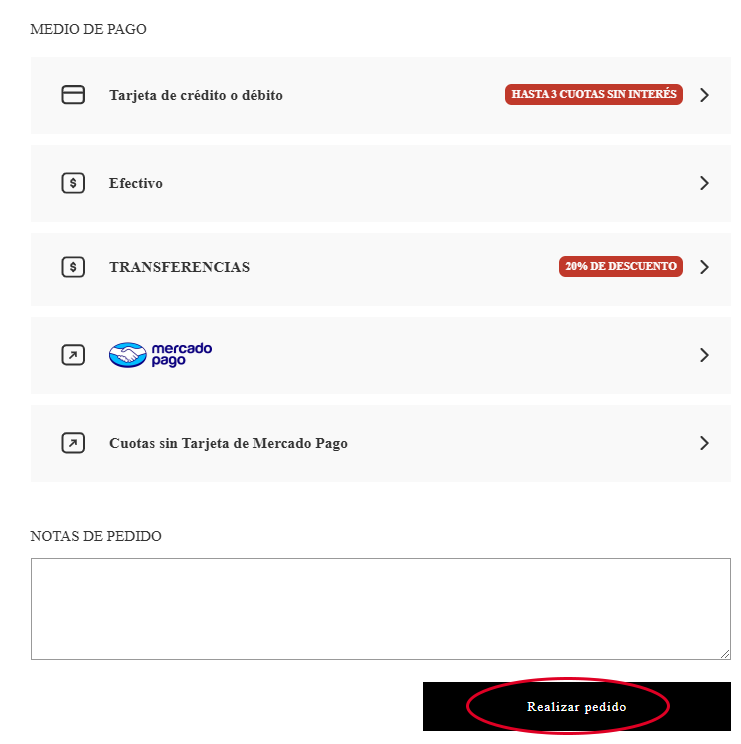Choose Cuotas sin Tarjeta de Mercado Pago

pos(380,444)
